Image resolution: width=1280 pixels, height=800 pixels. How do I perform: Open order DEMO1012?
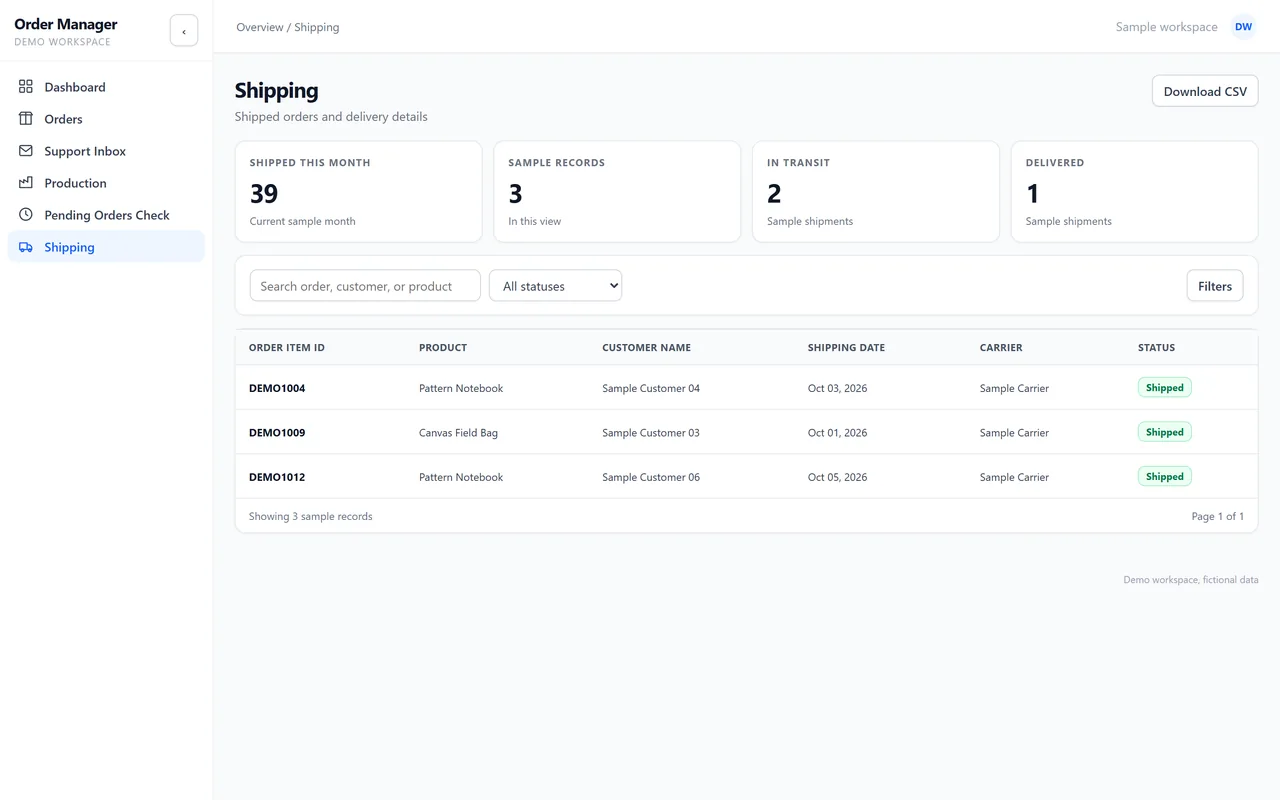coord(277,477)
